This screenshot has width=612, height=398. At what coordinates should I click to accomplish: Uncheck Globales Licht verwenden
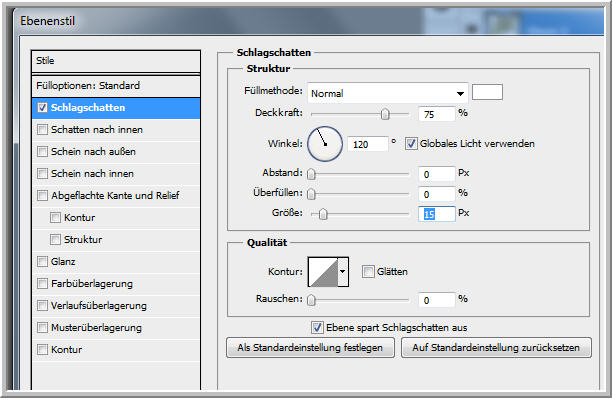tap(411, 144)
